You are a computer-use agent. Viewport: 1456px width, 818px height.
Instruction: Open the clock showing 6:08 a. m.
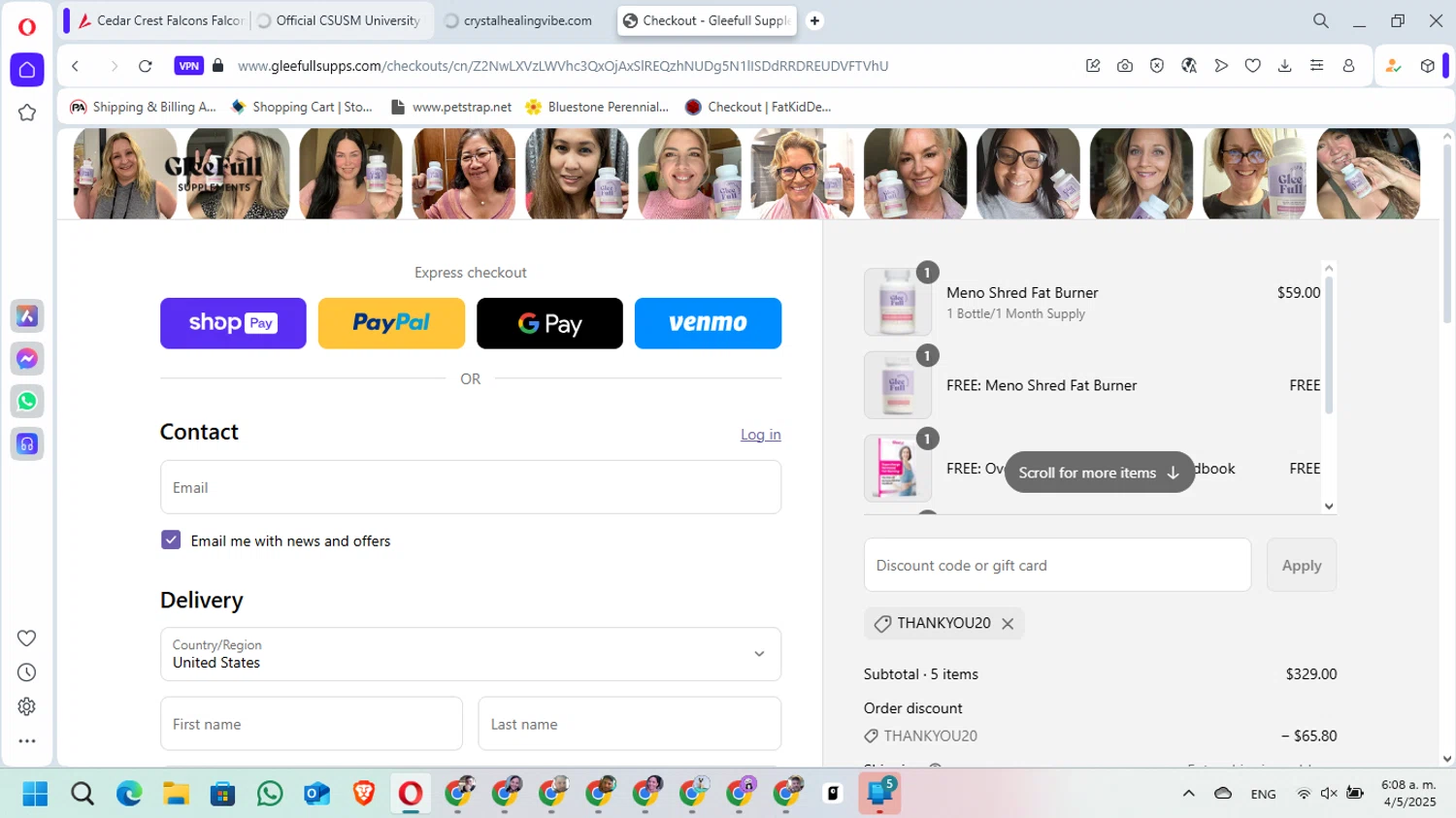[1408, 794]
